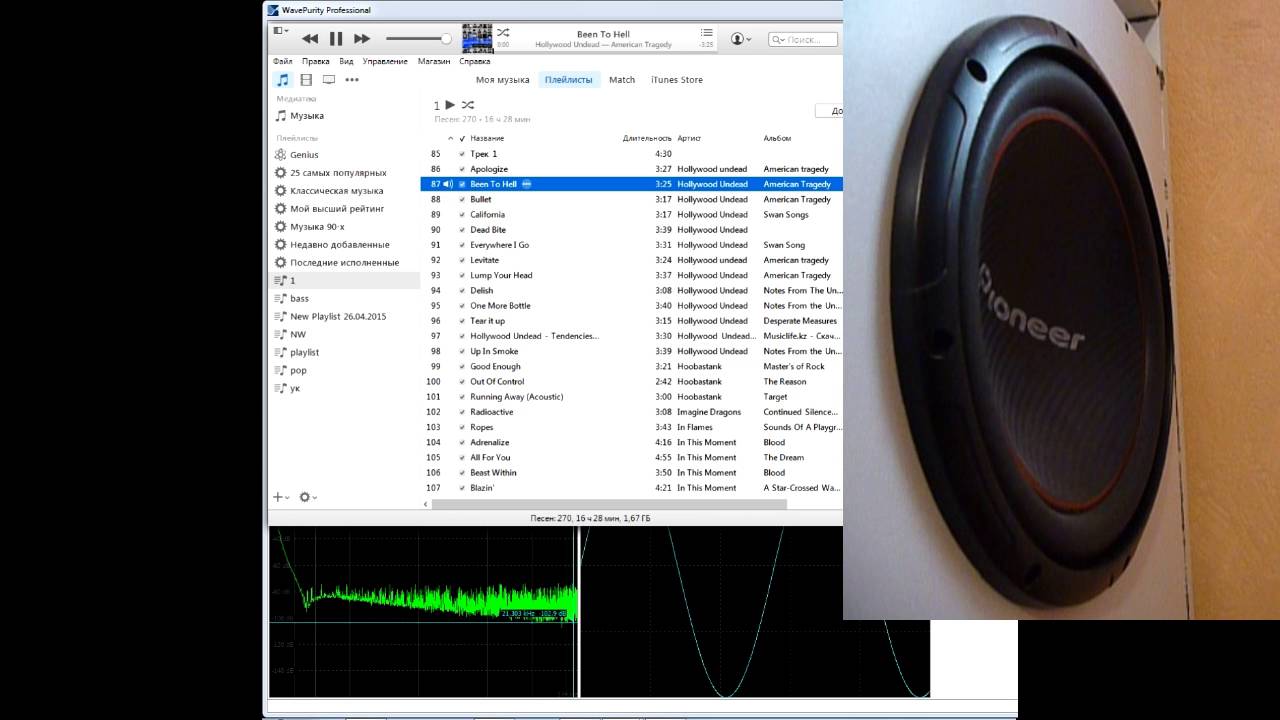The height and width of the screenshot is (720, 1280).
Task: Show the Music library view icon
Action: (x=283, y=80)
